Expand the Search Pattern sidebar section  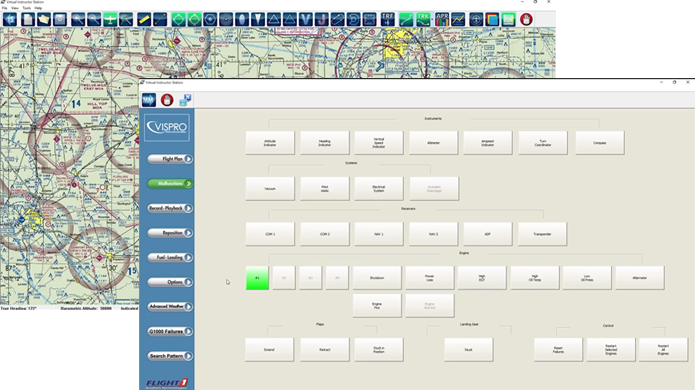(170, 356)
